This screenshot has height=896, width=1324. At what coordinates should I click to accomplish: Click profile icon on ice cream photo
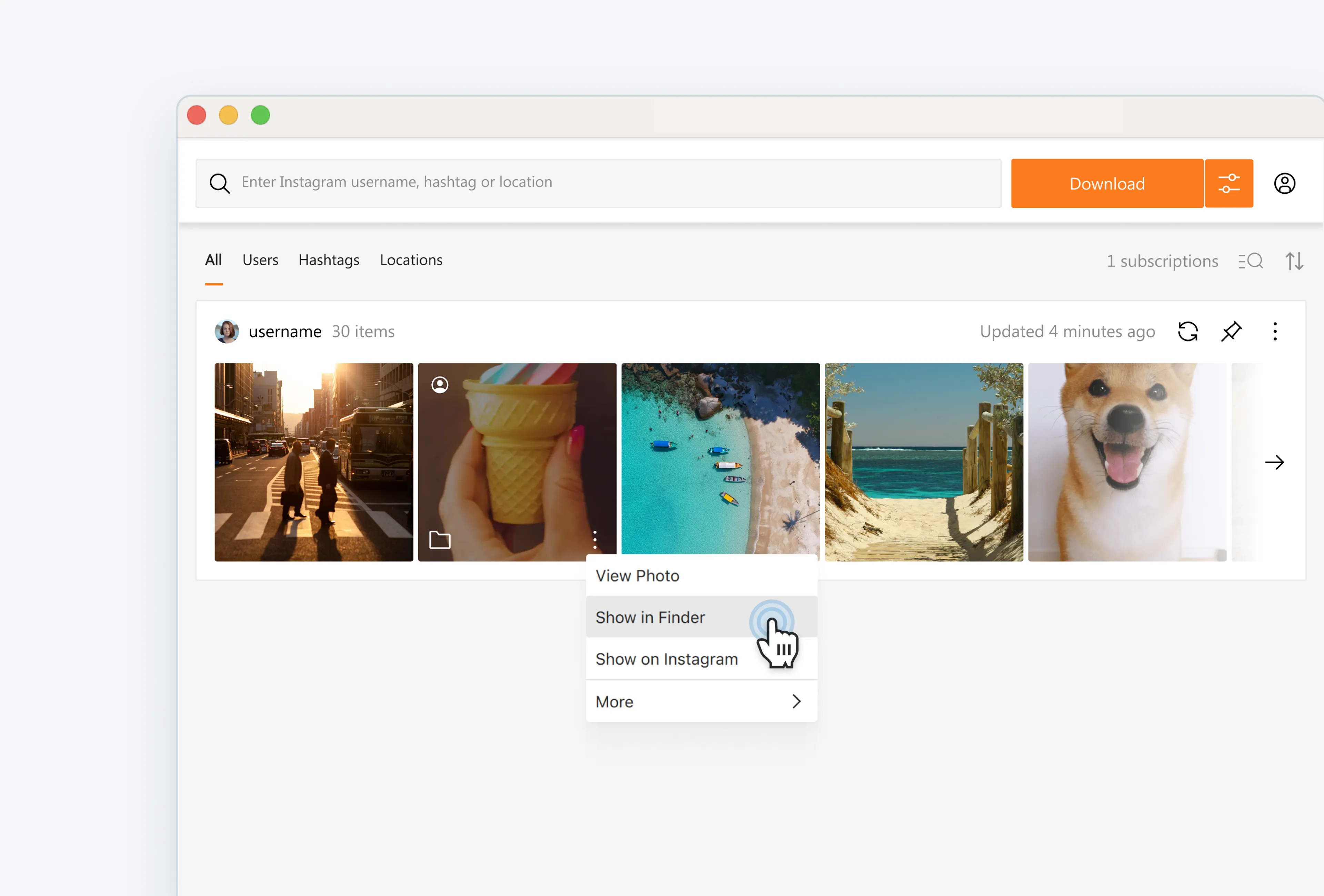pos(439,385)
